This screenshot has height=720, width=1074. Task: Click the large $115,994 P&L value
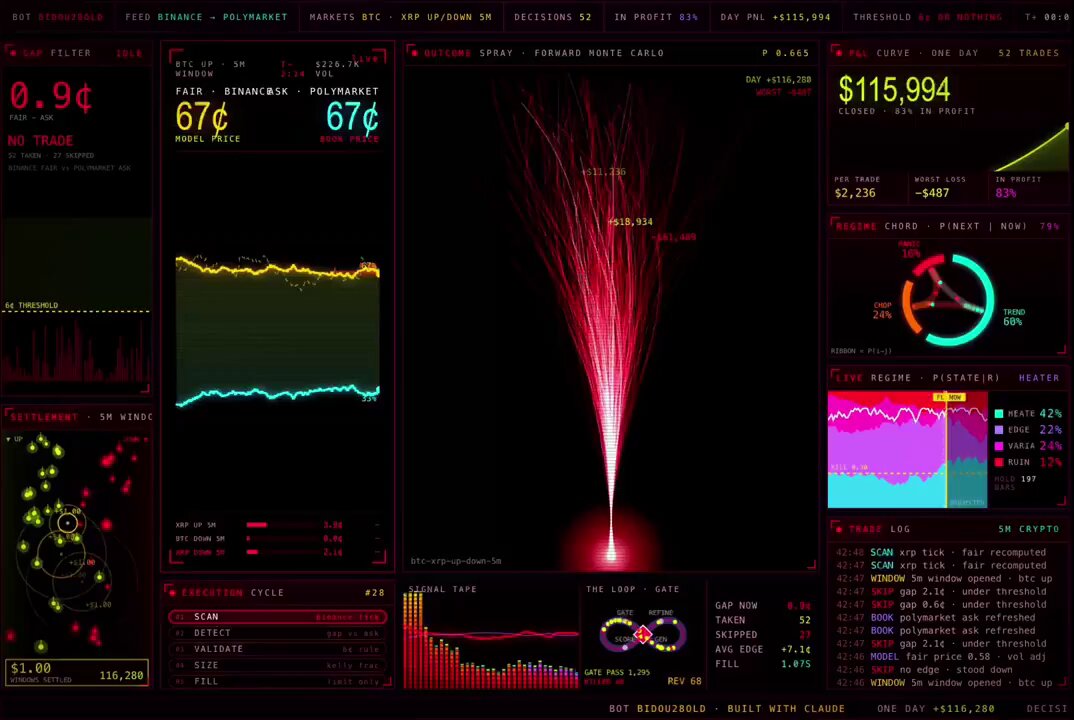[895, 90]
